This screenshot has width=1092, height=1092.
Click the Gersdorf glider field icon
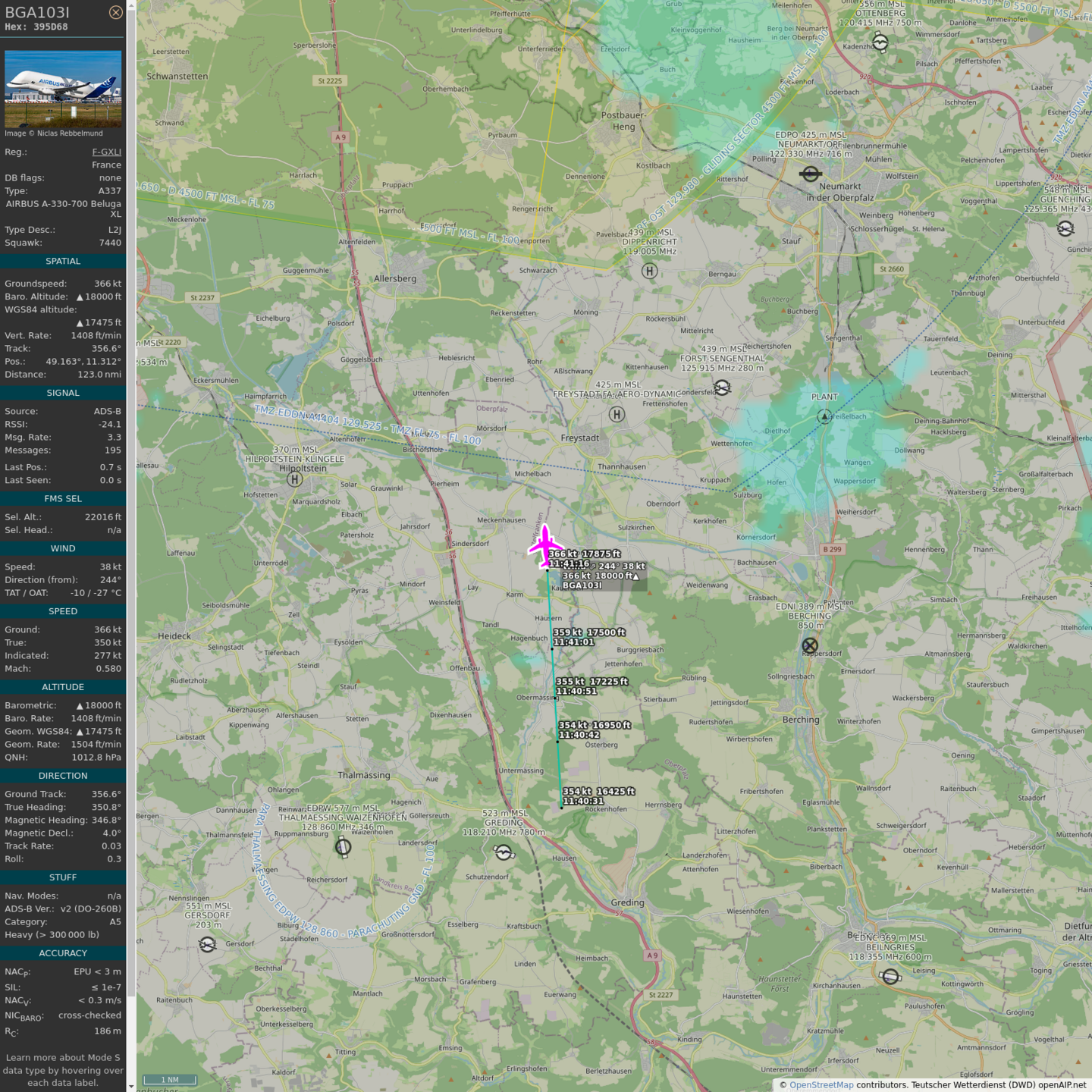207,944
